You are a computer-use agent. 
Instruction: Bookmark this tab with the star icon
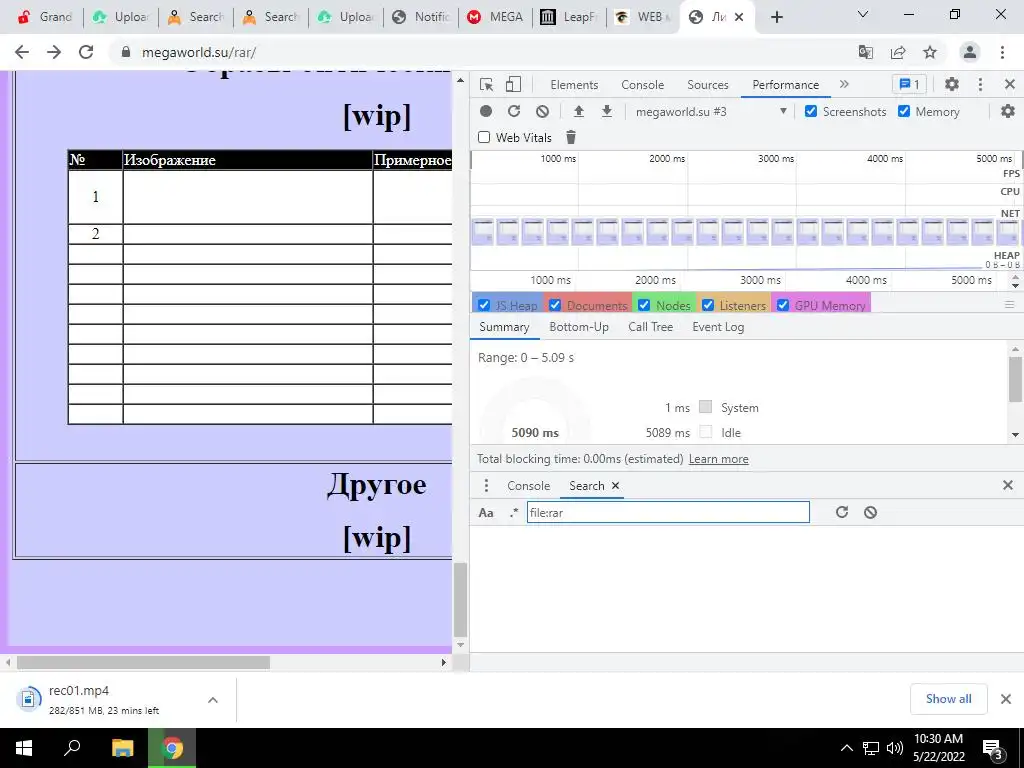tap(930, 52)
